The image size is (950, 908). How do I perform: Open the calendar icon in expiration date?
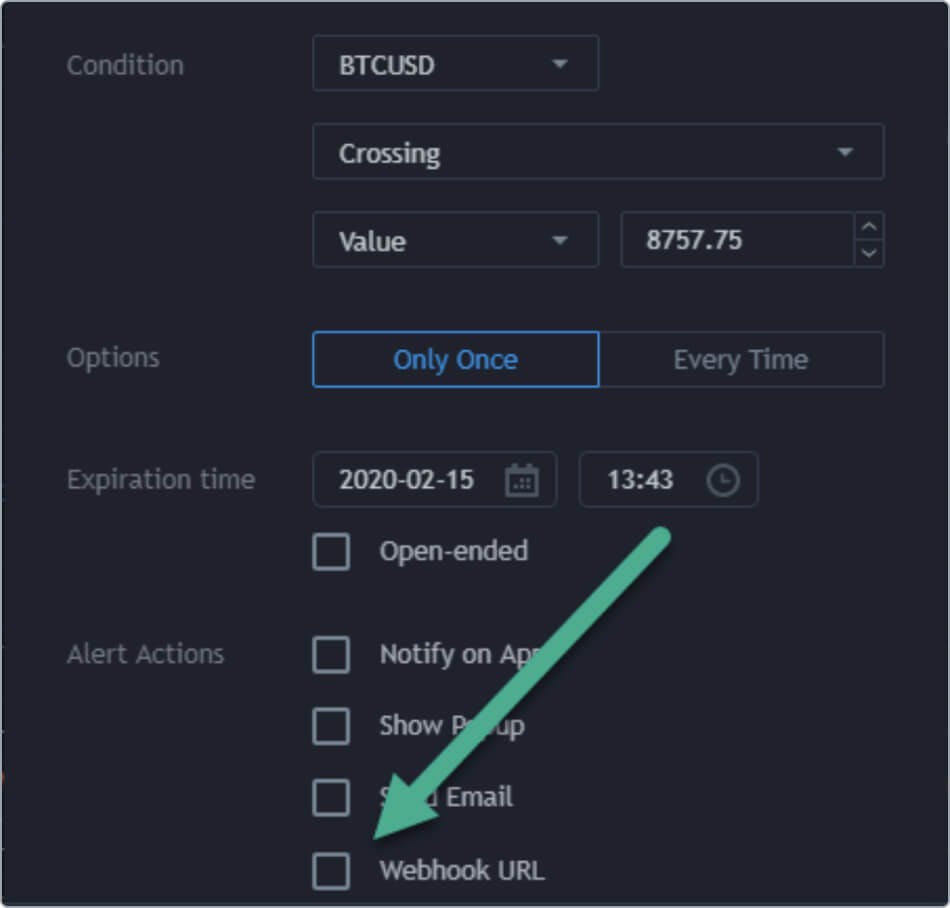pyautogui.click(x=522, y=480)
